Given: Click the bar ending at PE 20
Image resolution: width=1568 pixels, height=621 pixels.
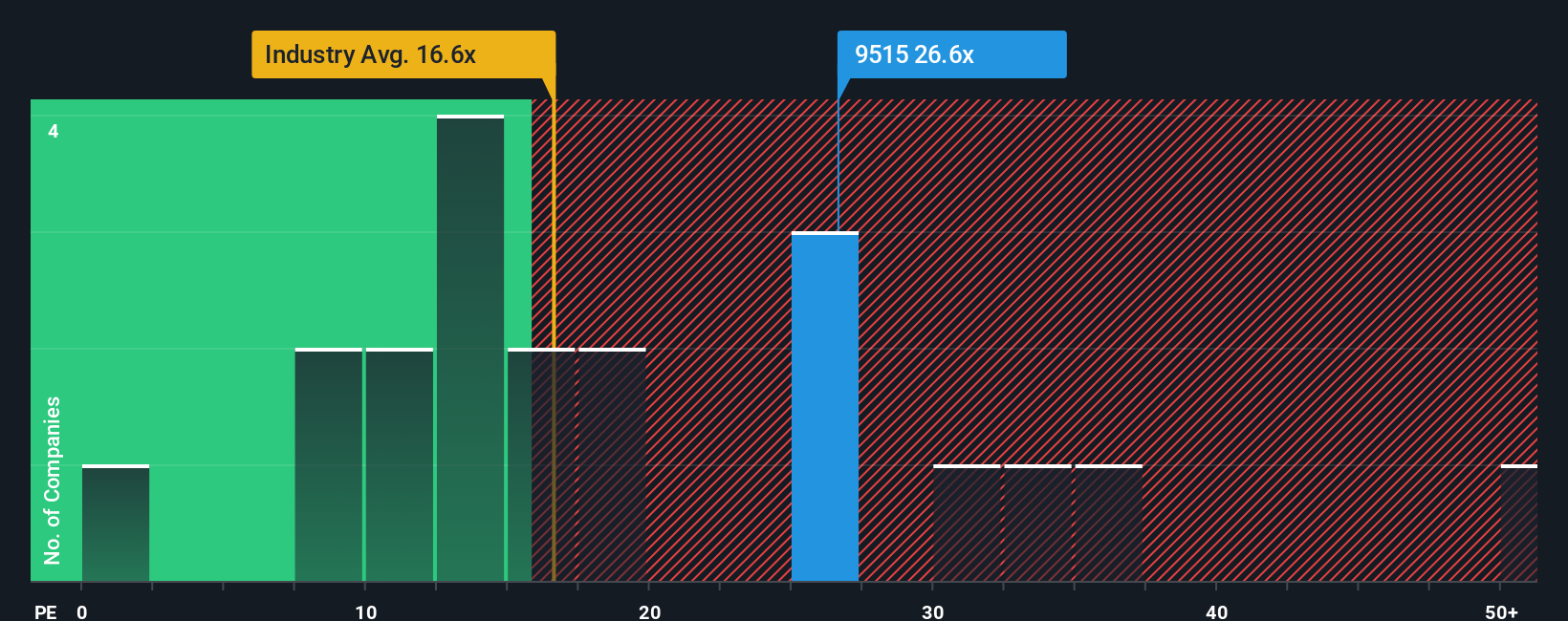Looking at the screenshot, I should click(612, 464).
